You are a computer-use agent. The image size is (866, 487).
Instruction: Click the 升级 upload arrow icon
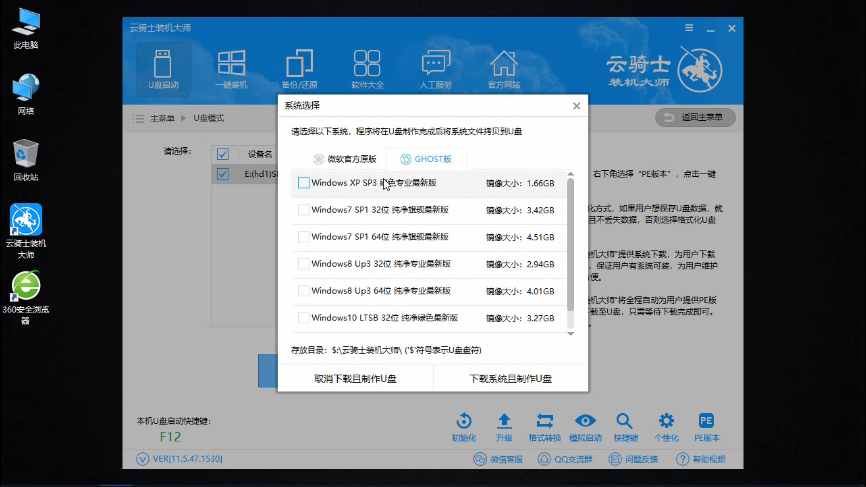[x=504, y=427]
